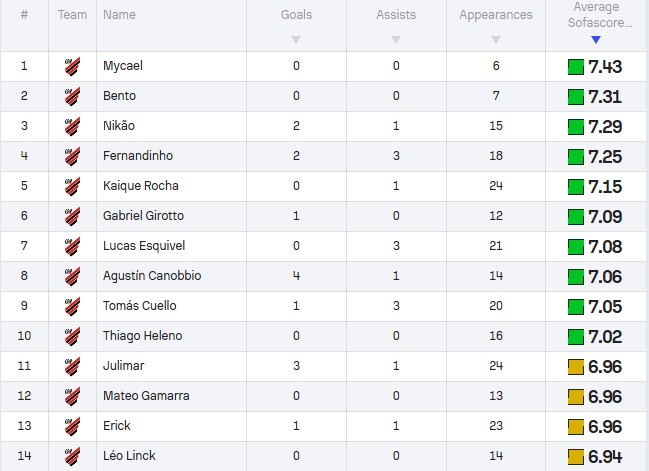The width and height of the screenshot is (649, 471).
Task: Click the green rating box for 7.43
Action: click(x=575, y=67)
